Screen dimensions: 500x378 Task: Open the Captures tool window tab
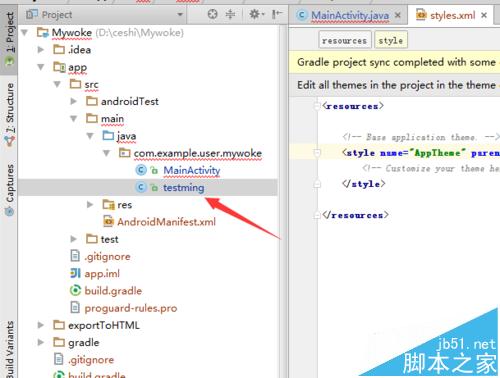coord(10,189)
